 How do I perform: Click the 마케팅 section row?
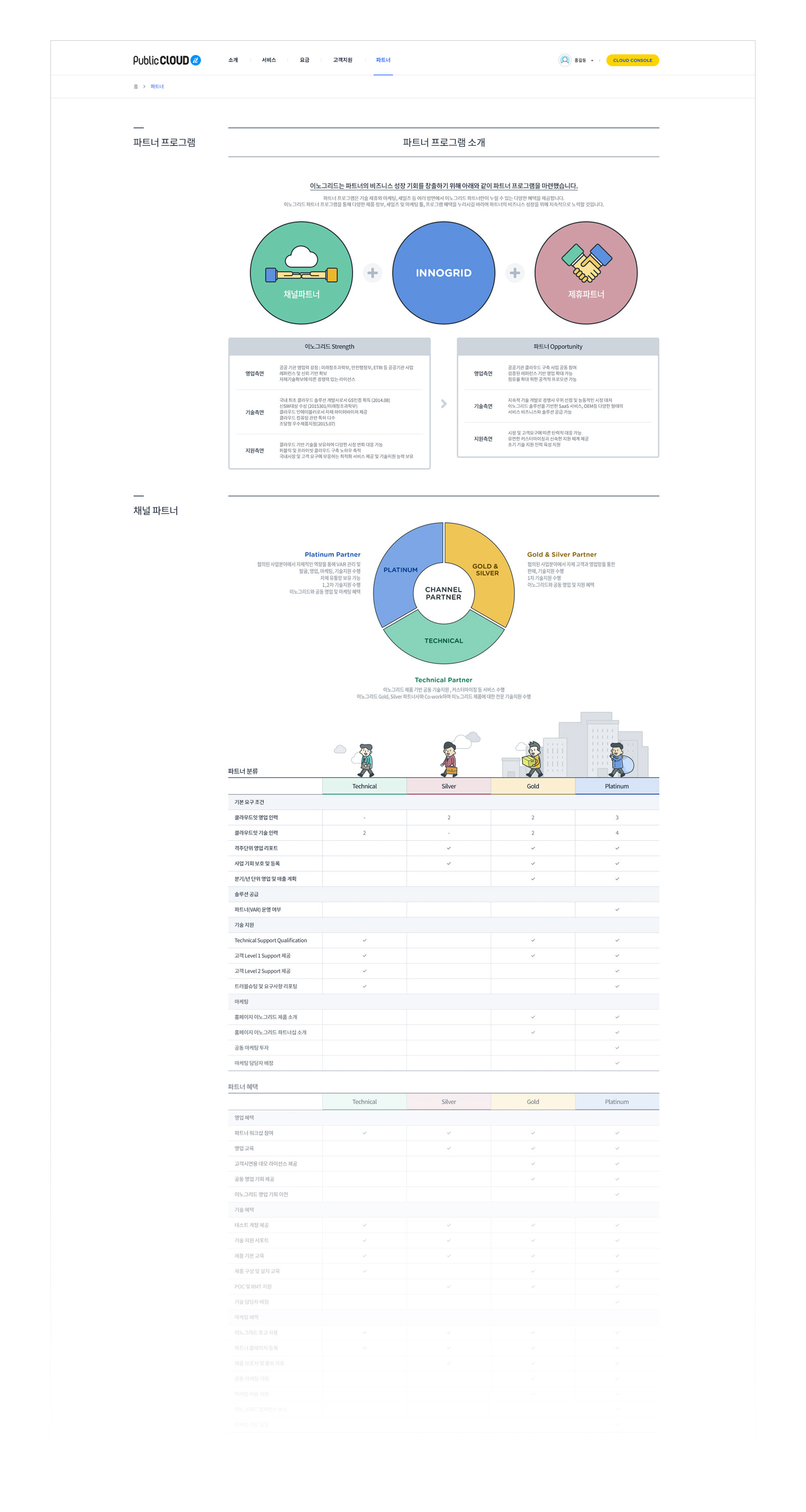click(x=443, y=1001)
